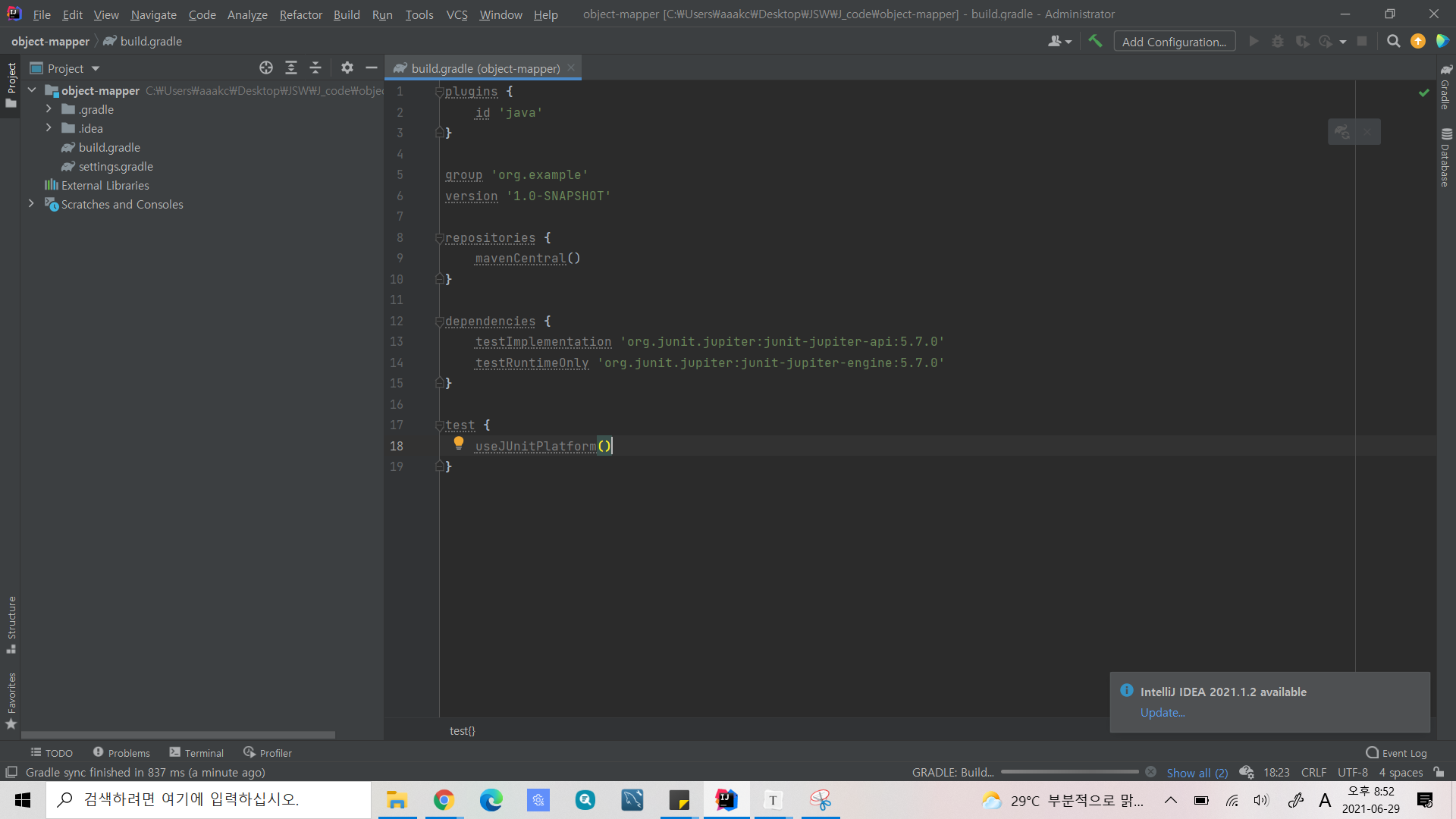Open the Refactor menu

[300, 14]
